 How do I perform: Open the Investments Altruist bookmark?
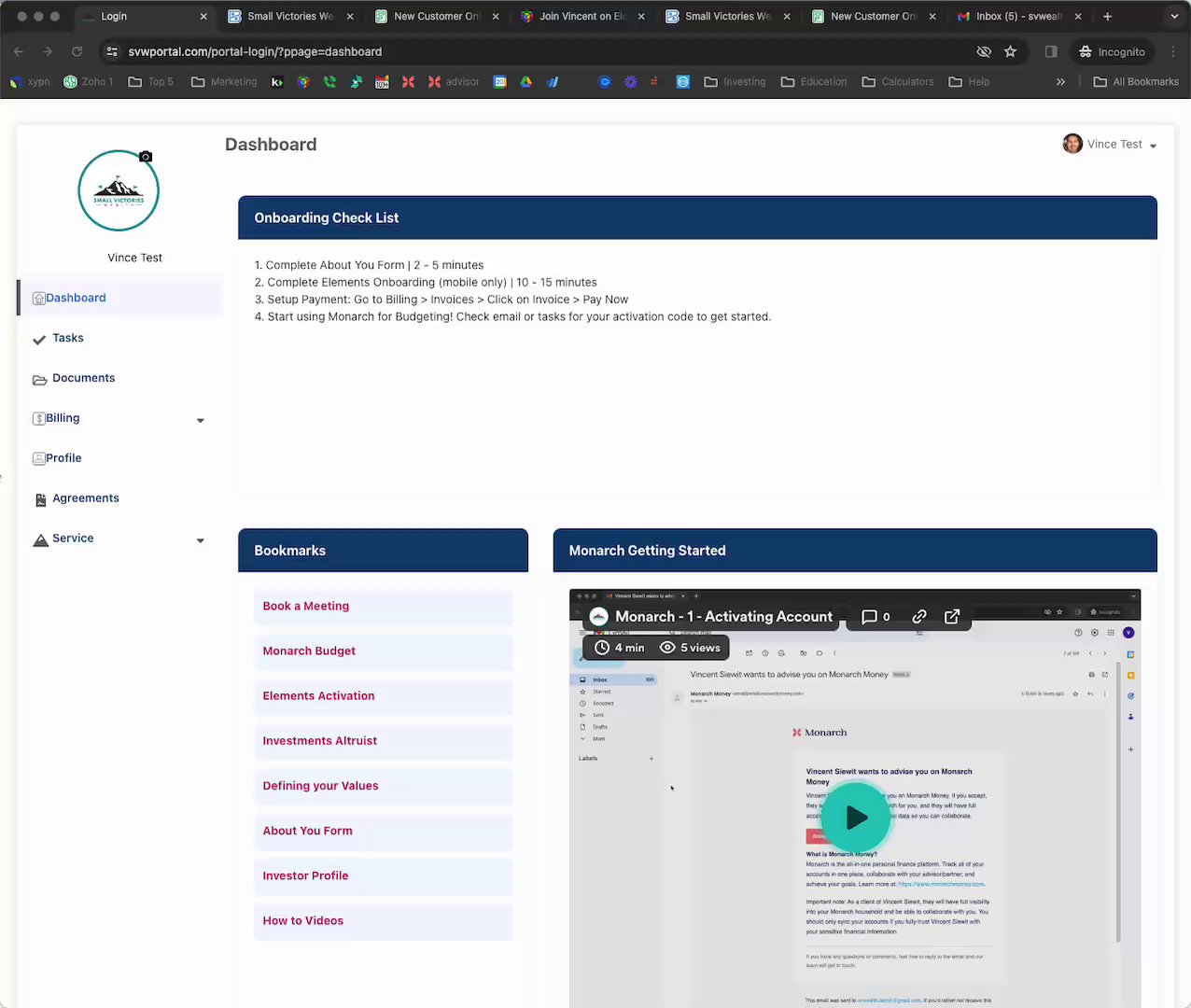click(x=383, y=740)
